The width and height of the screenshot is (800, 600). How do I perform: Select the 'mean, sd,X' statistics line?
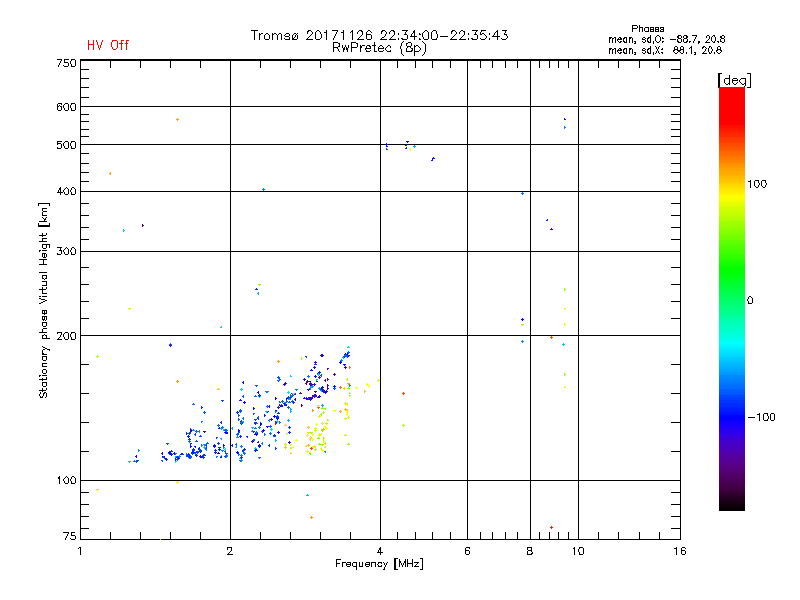point(665,50)
